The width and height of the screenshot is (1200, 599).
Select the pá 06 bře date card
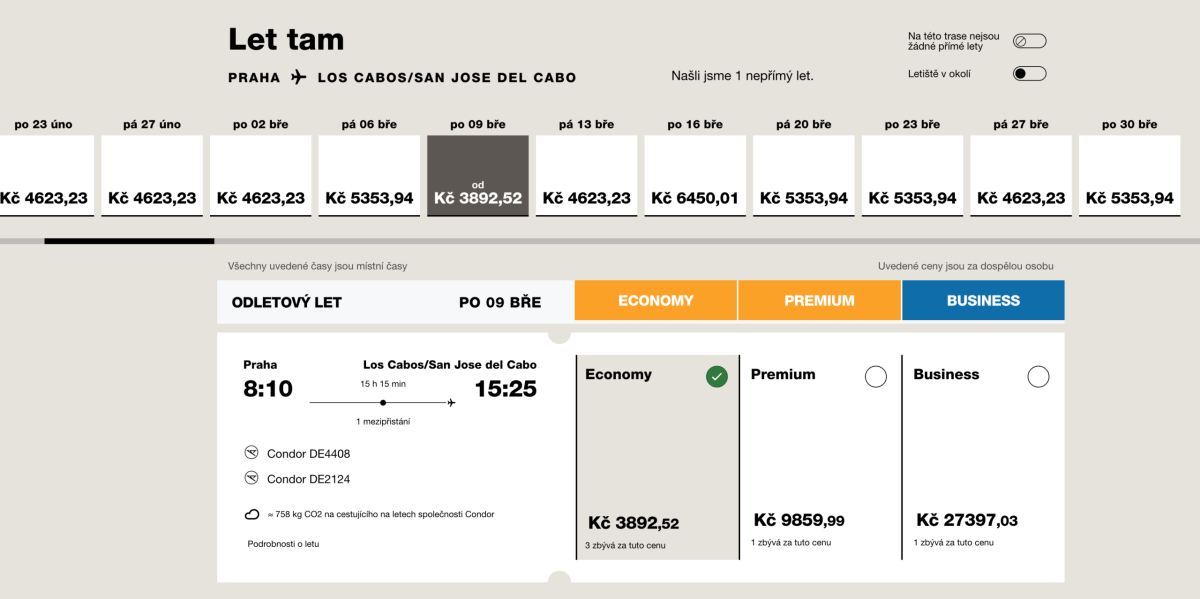pos(369,176)
